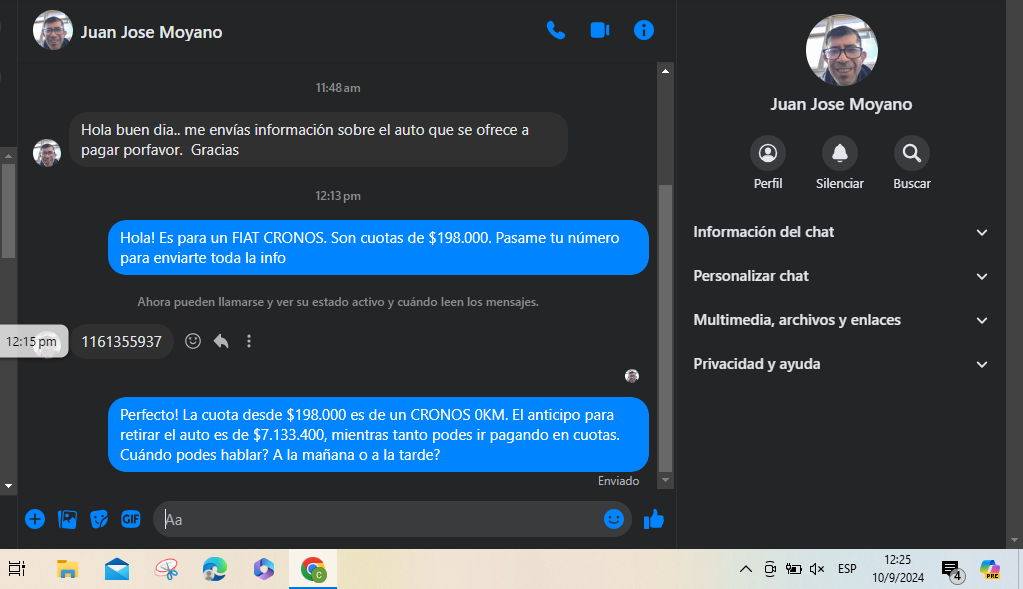The image size is (1023, 589).
Task: Start a video call from the chat header
Action: (600, 31)
